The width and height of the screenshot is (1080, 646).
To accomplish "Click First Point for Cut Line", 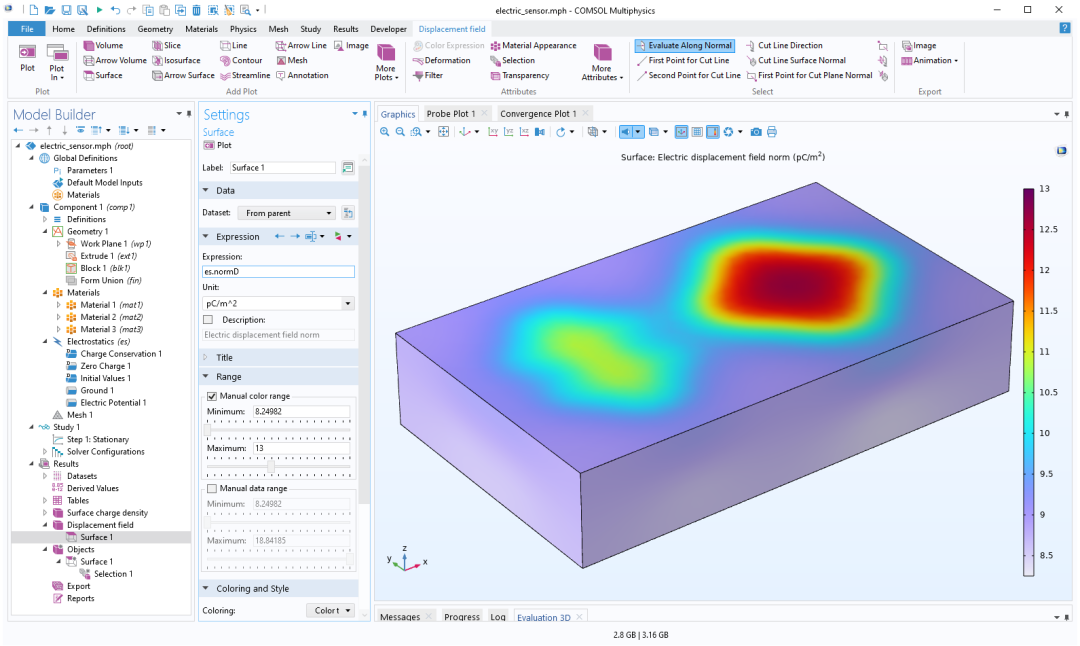I will 683,61.
